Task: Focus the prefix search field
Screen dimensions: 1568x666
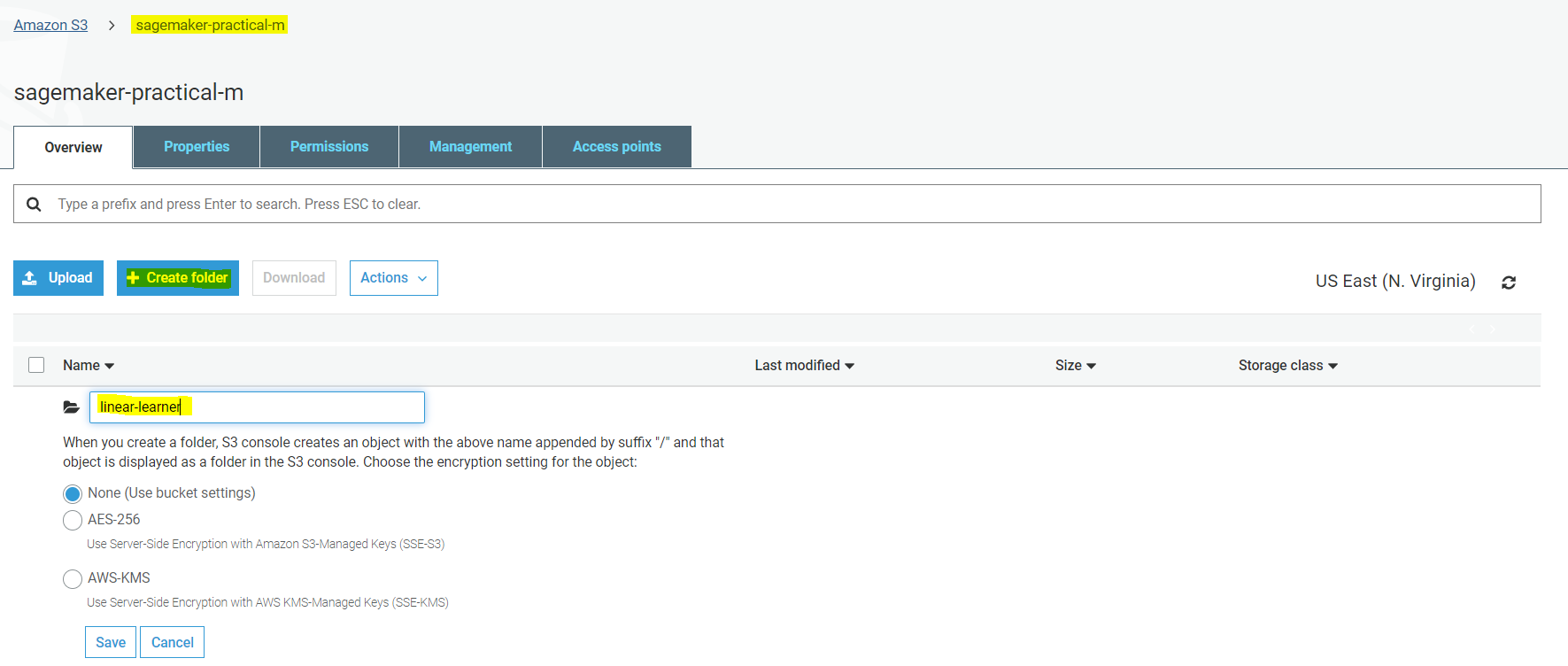Action: (x=777, y=204)
